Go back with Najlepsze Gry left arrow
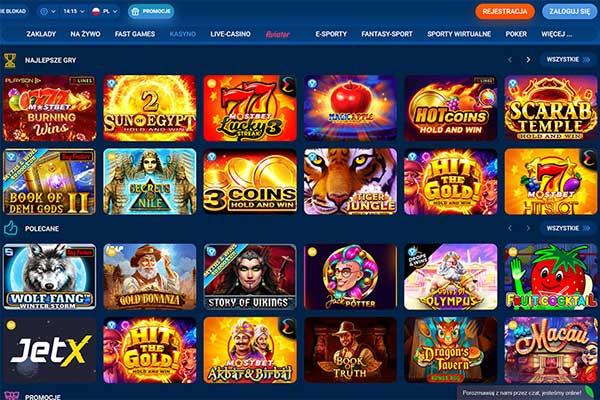This screenshot has height=400, width=600. [510, 60]
